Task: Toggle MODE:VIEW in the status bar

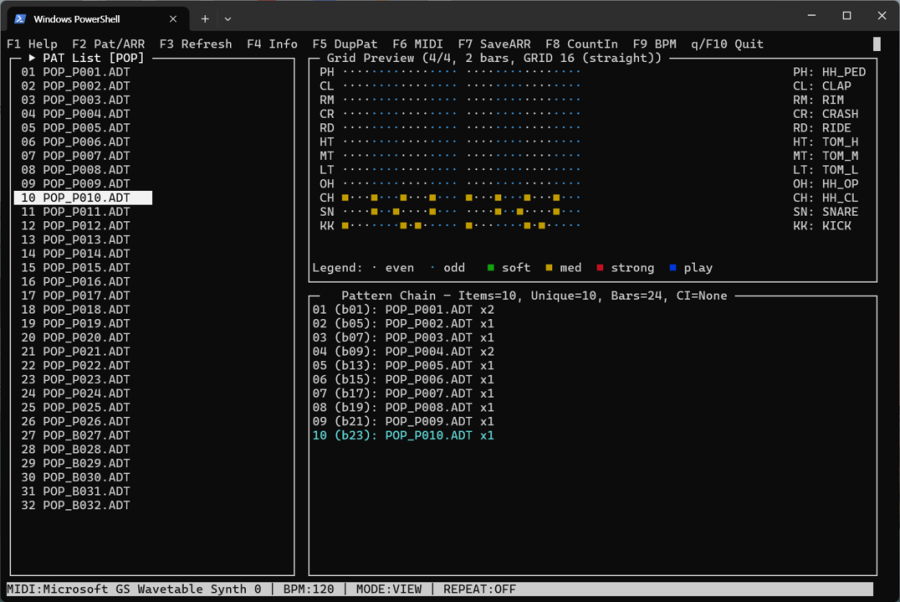Action: pyautogui.click(x=390, y=589)
